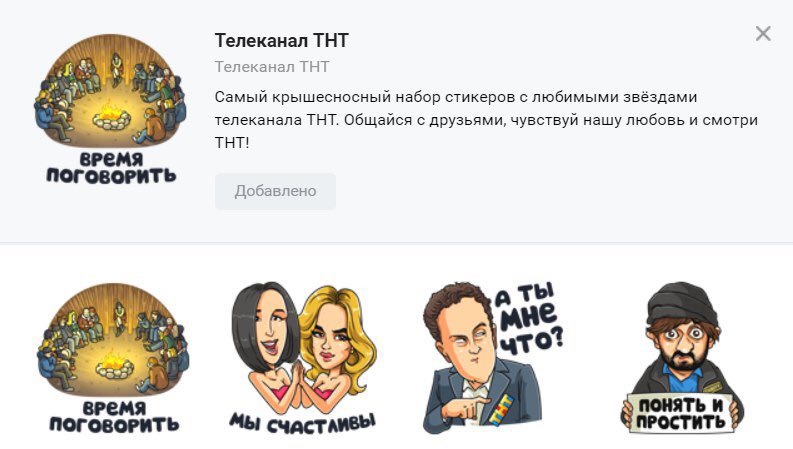Click the А ты мне что? speech text
The width and height of the screenshot is (793, 449).
(529, 319)
